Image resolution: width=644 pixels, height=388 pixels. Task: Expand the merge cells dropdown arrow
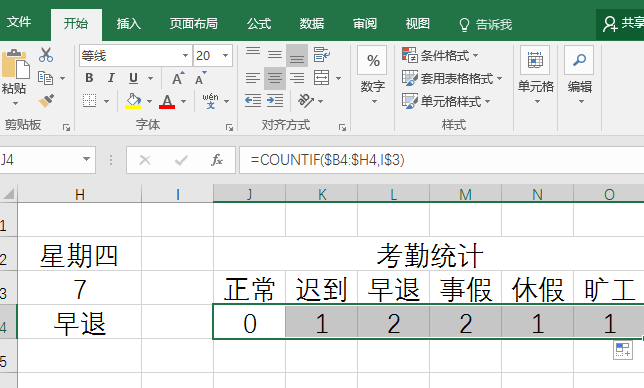pyautogui.click(x=338, y=78)
